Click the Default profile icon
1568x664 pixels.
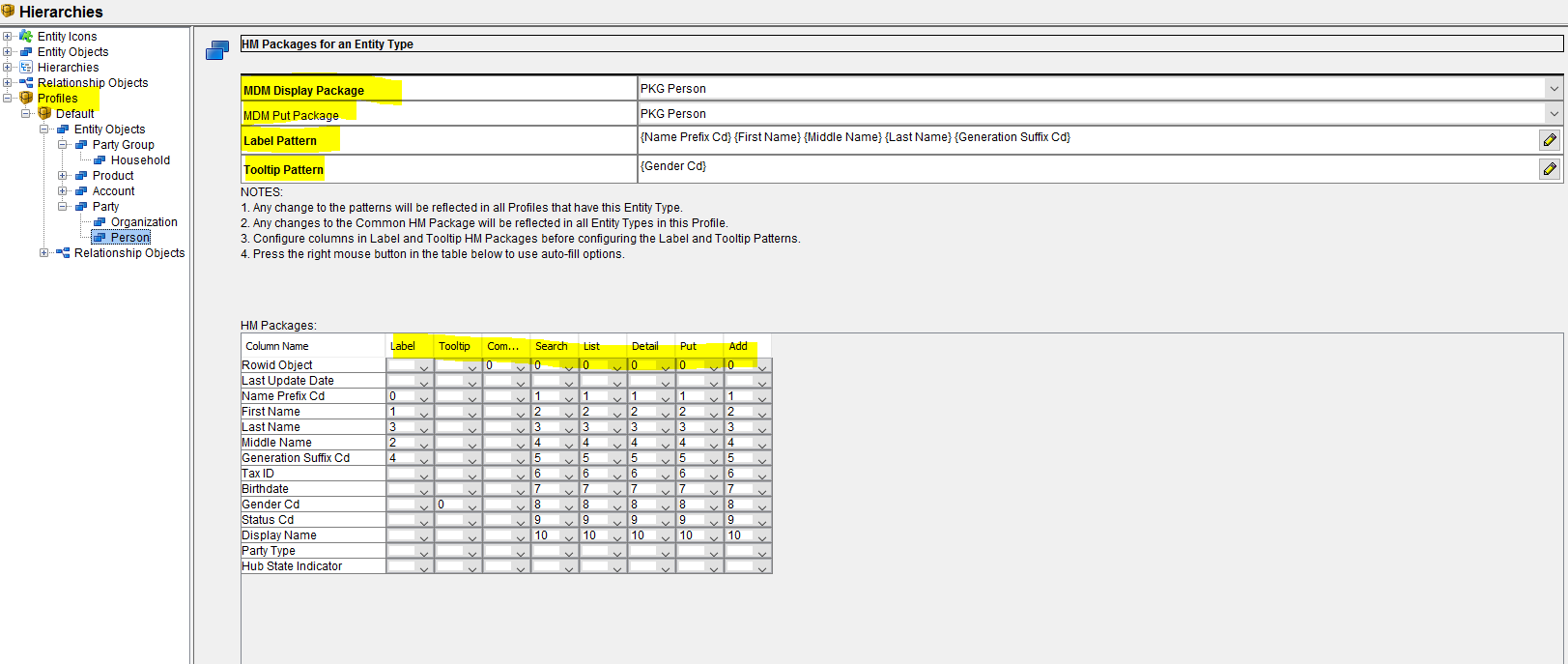(x=44, y=114)
